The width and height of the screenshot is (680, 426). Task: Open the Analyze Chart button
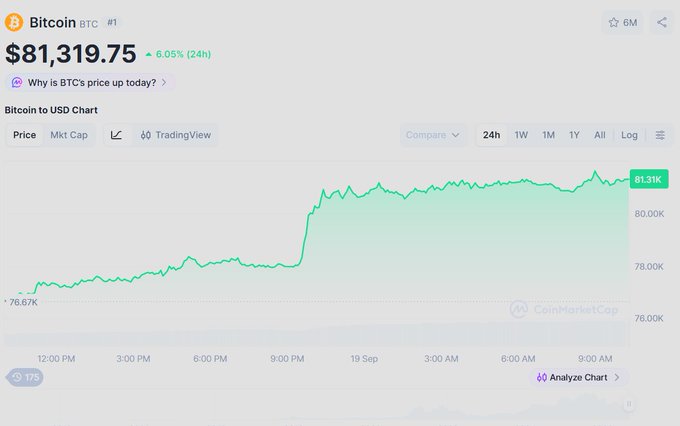(578, 377)
